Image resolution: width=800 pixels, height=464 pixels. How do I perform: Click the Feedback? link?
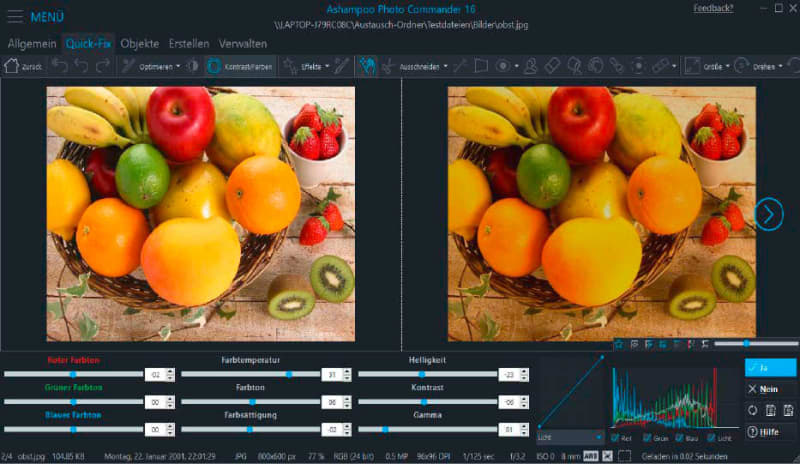(713, 8)
